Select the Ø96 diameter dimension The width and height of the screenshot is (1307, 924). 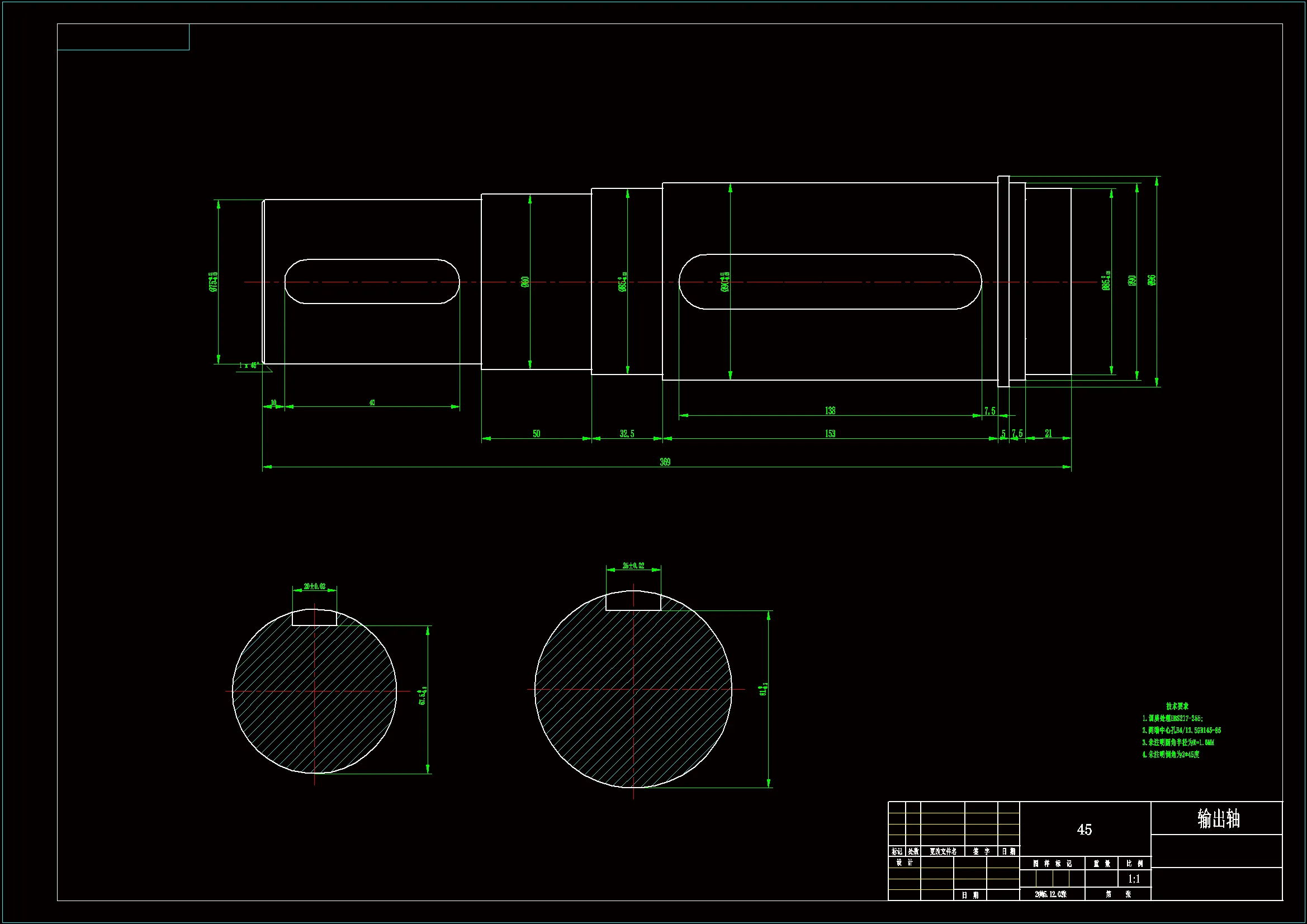(x=1151, y=281)
